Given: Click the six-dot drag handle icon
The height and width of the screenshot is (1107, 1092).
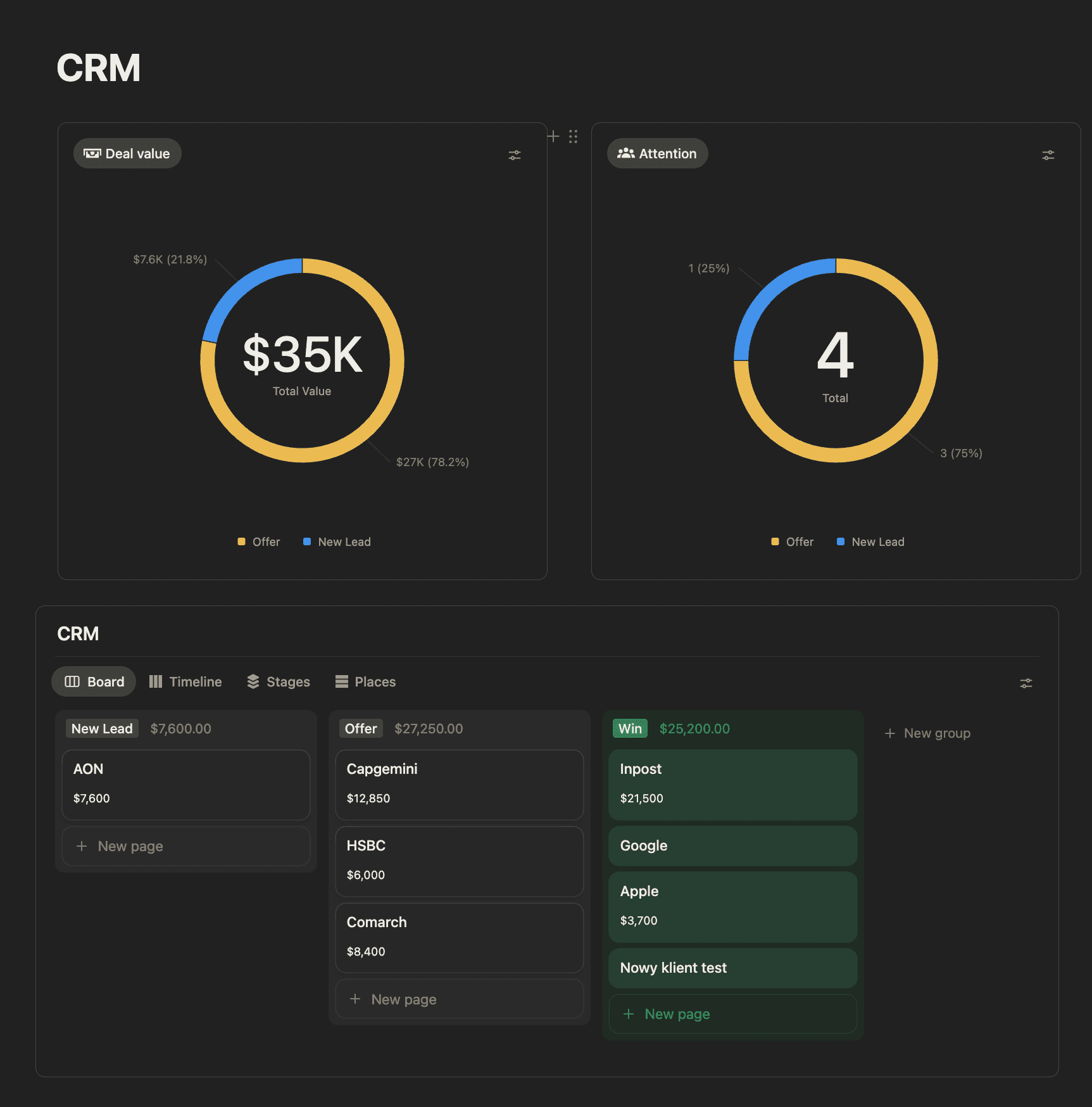Looking at the screenshot, I should 574,136.
